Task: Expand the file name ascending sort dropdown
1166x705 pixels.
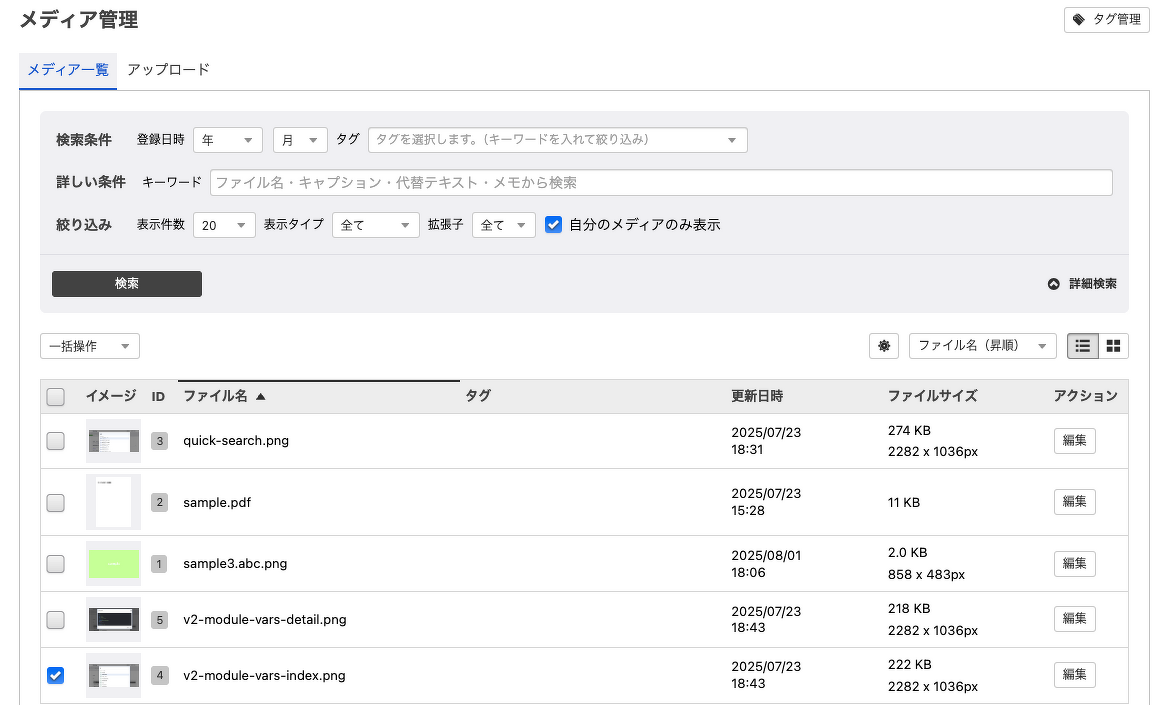Action: pos(982,346)
